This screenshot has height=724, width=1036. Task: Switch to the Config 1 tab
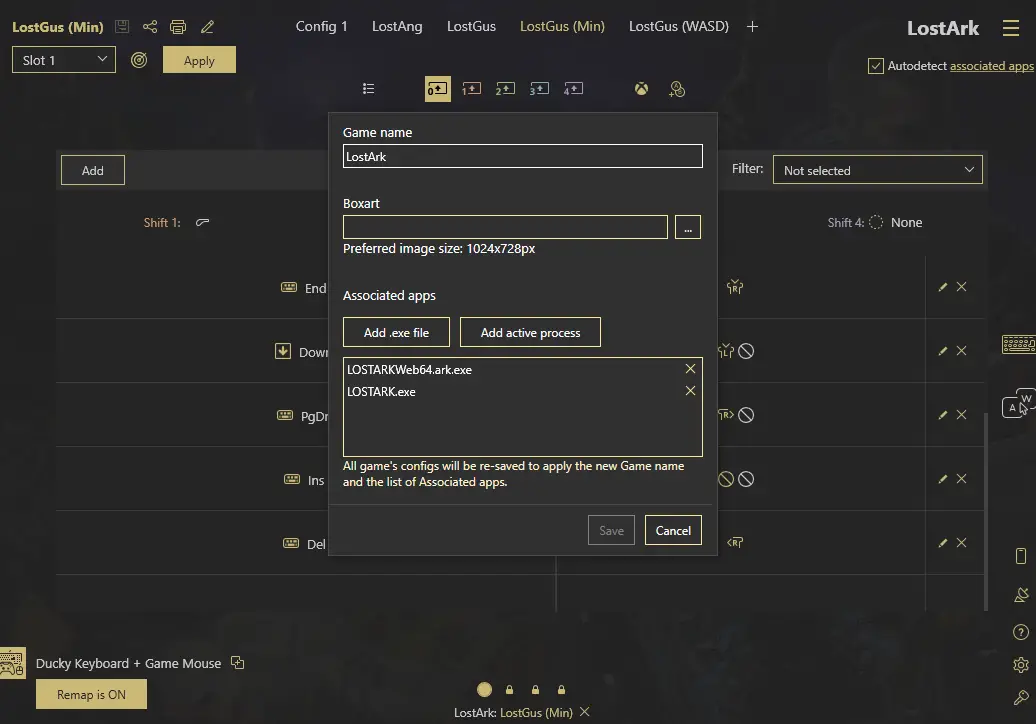[321, 26]
